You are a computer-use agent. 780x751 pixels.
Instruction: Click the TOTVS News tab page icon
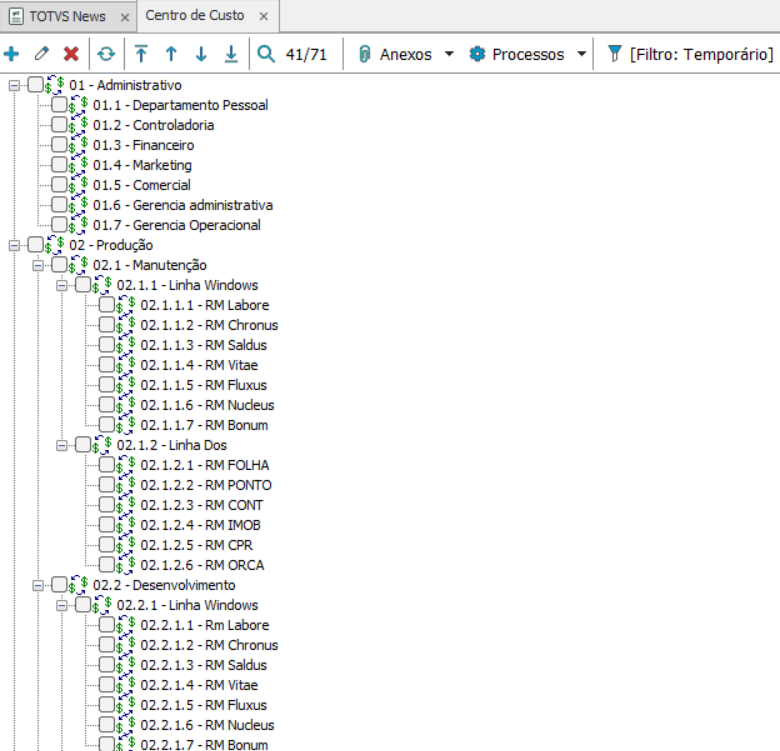16,16
